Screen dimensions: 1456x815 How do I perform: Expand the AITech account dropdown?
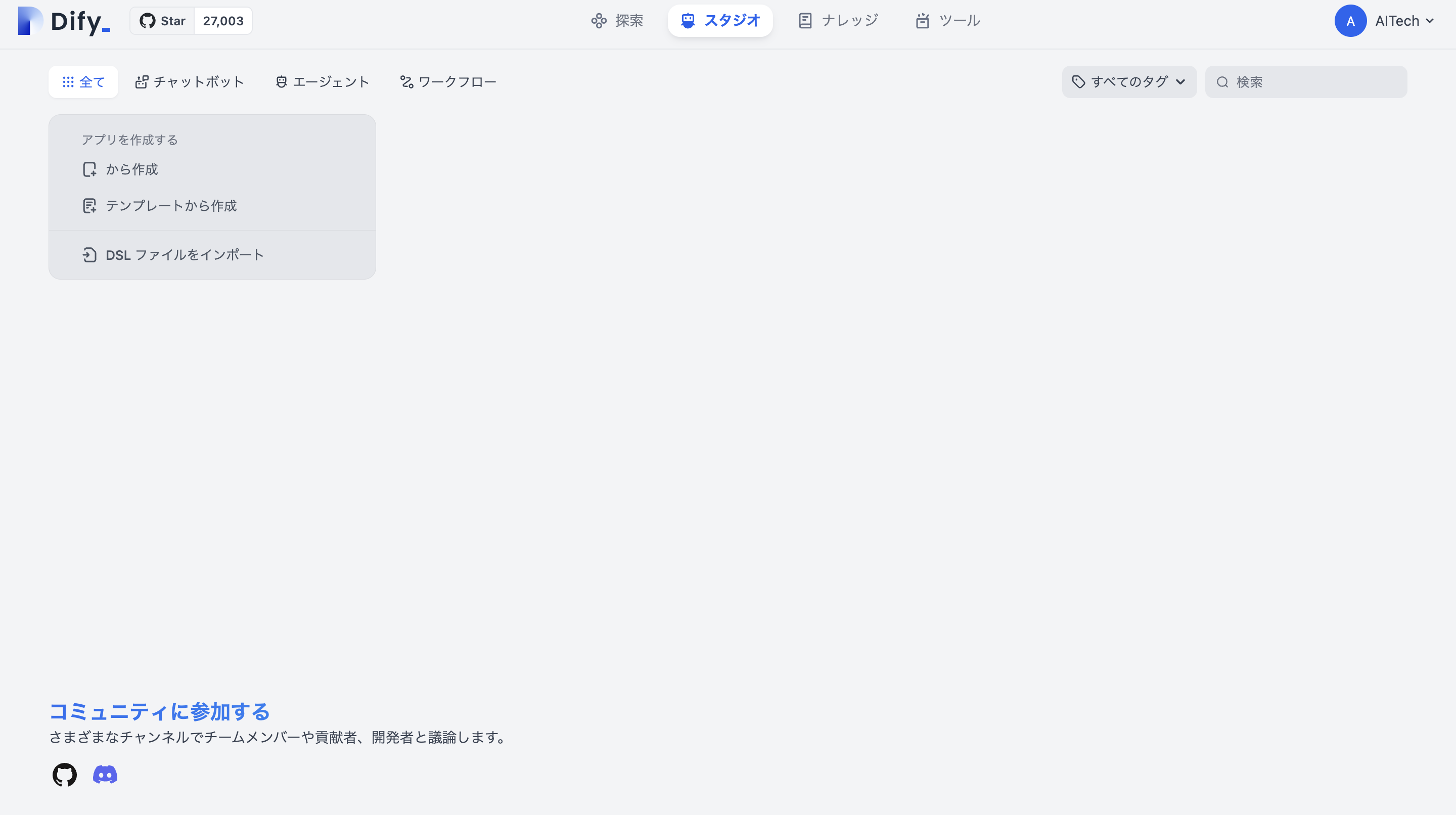coord(1404,21)
